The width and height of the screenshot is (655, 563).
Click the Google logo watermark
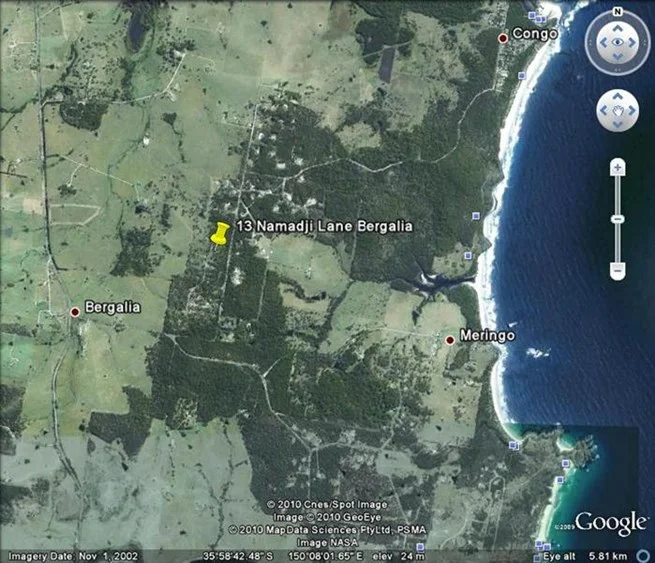tap(610, 522)
